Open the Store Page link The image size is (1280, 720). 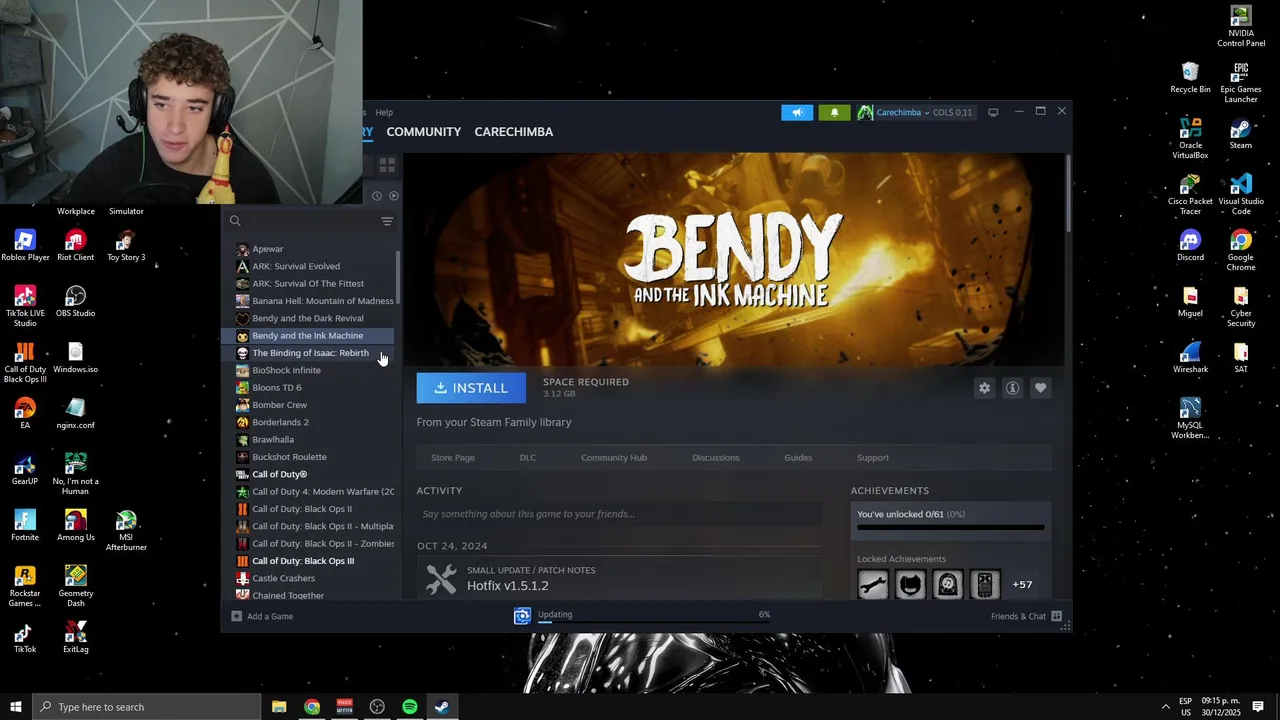click(x=453, y=458)
